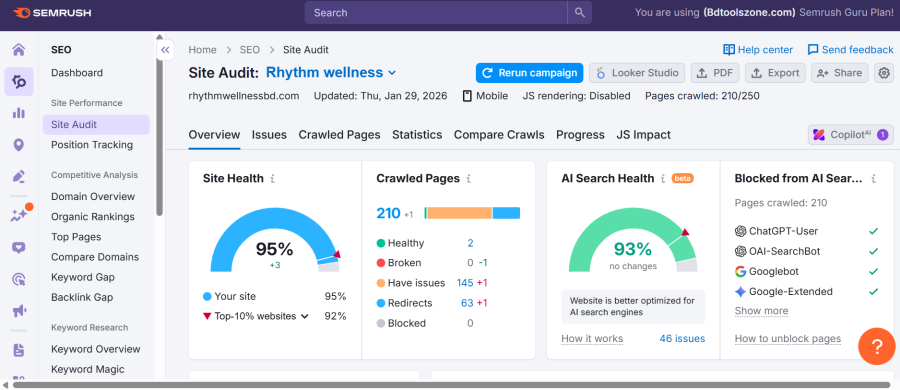
Task: Open the Crawled Pages tab
Action: pyautogui.click(x=339, y=135)
